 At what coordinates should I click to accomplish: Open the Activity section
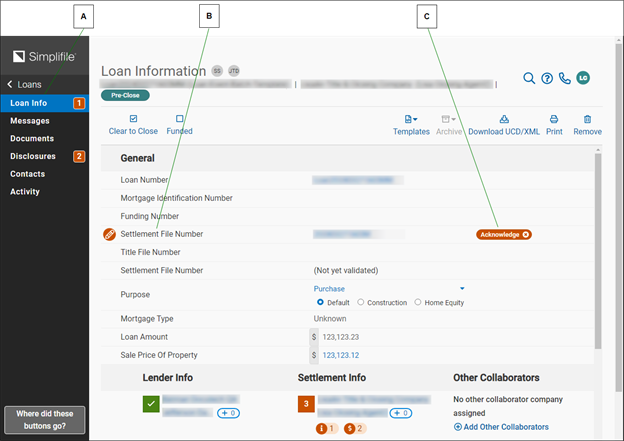coord(25,191)
